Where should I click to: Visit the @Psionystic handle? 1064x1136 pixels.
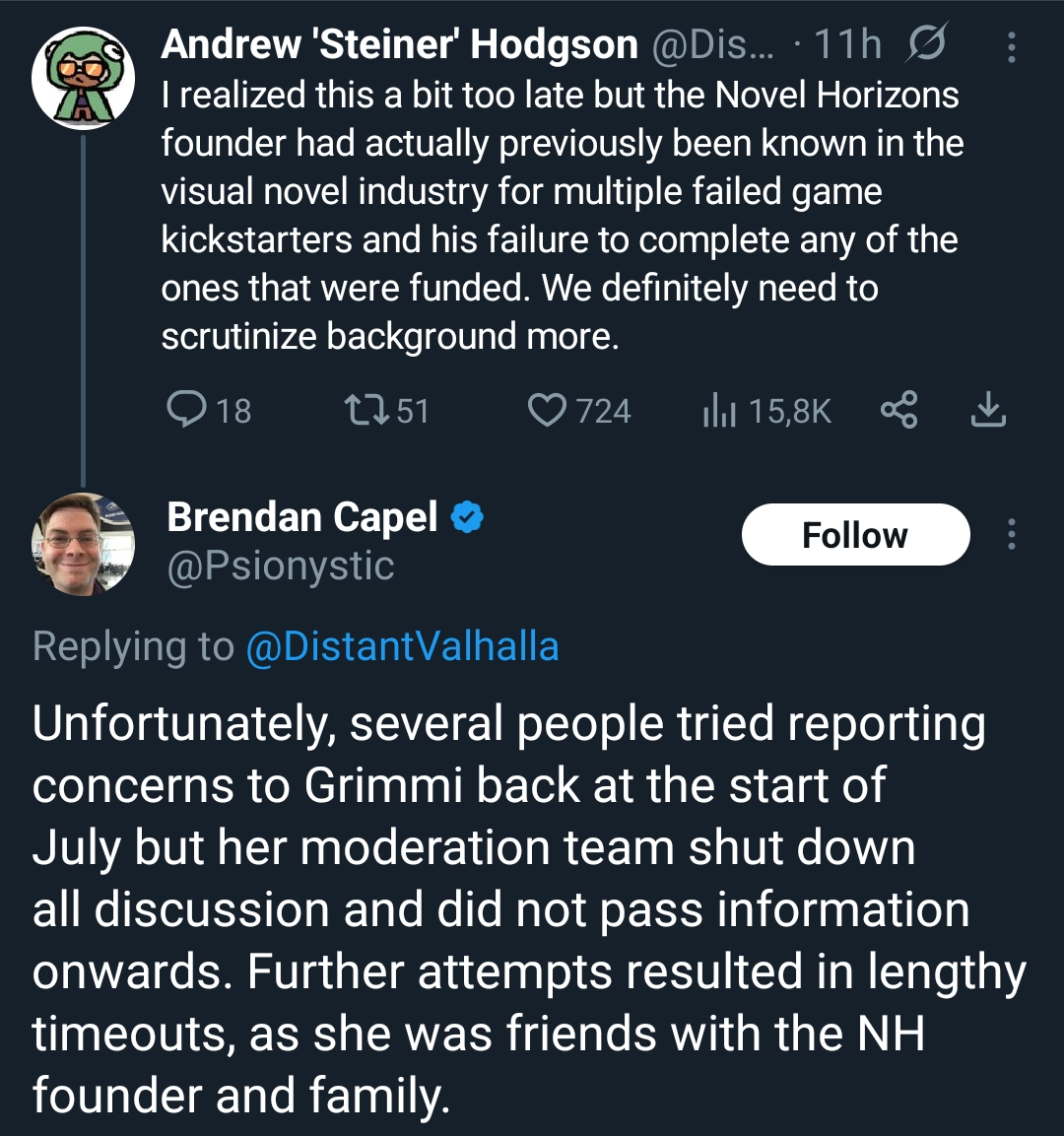(x=281, y=566)
